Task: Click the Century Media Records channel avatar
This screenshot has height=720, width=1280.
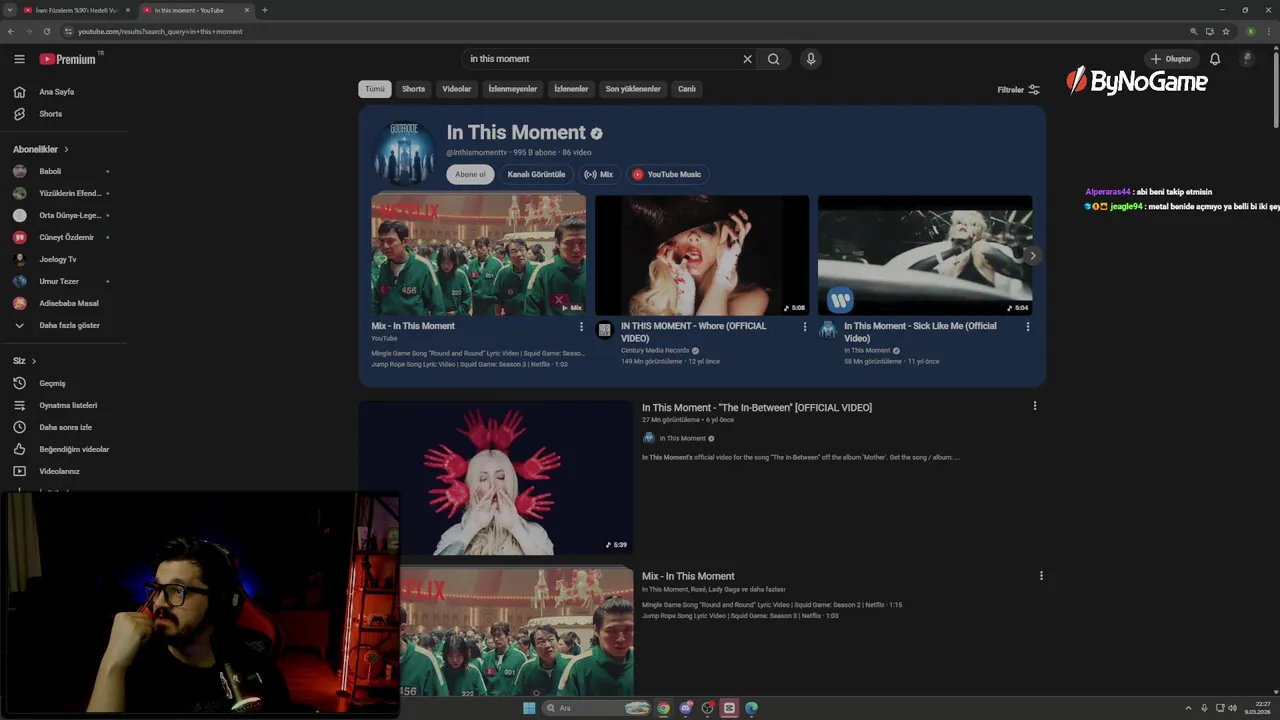Action: pos(604,330)
